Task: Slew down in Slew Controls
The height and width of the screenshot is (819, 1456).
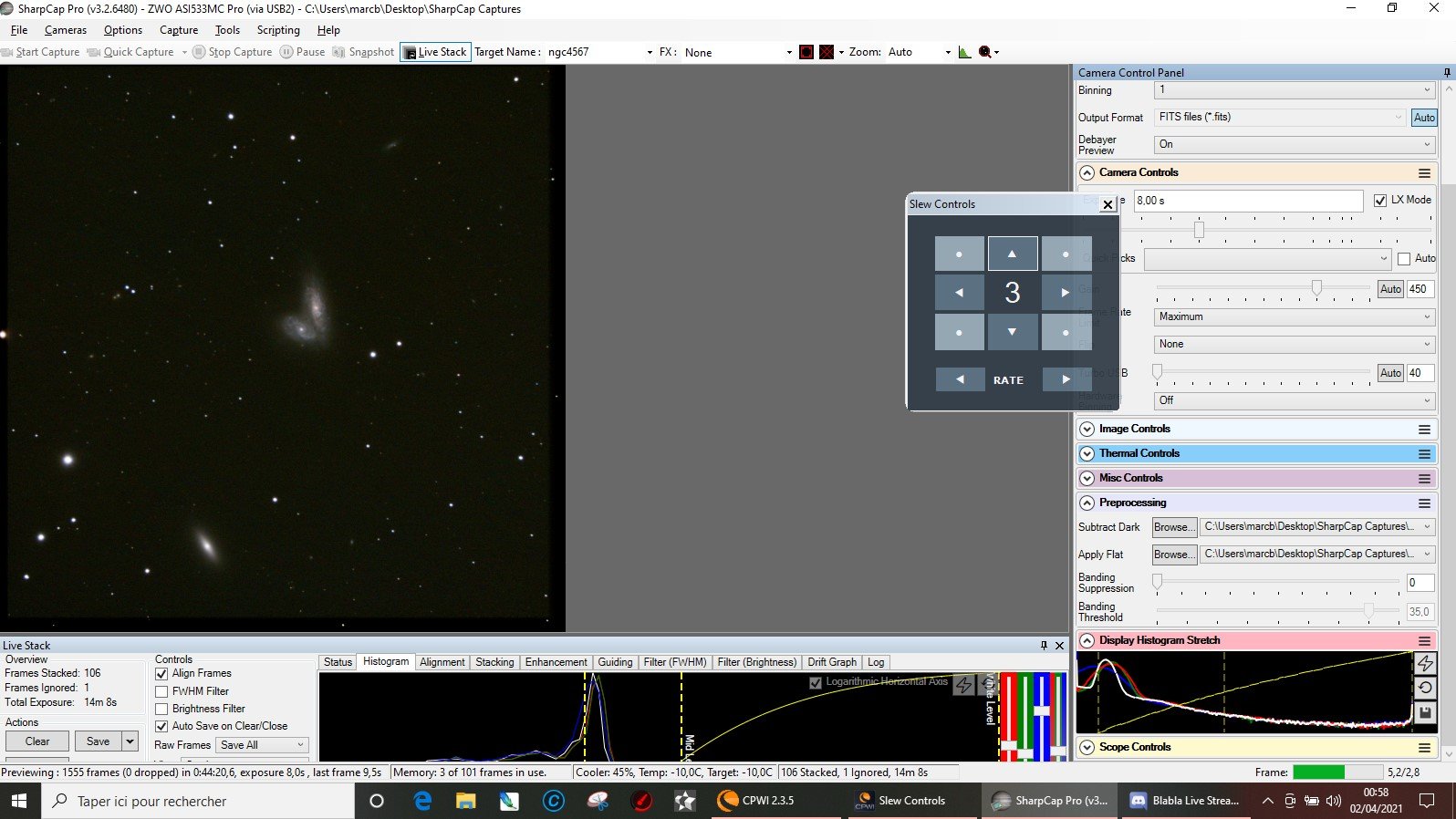Action: click(1013, 332)
